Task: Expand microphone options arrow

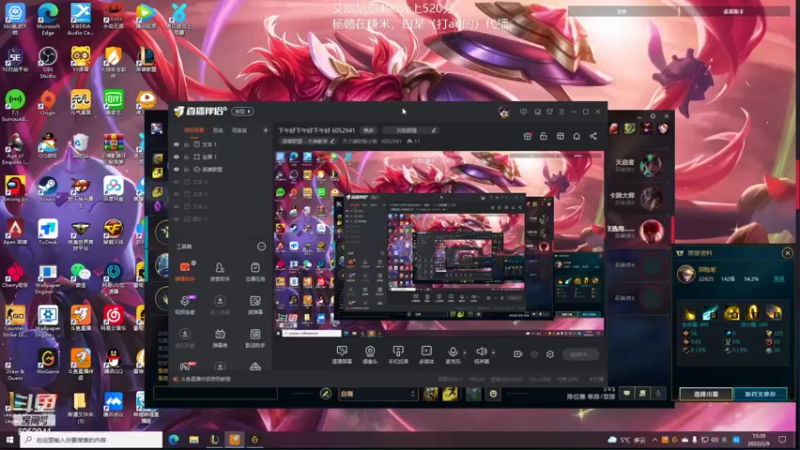Action: pos(464,352)
